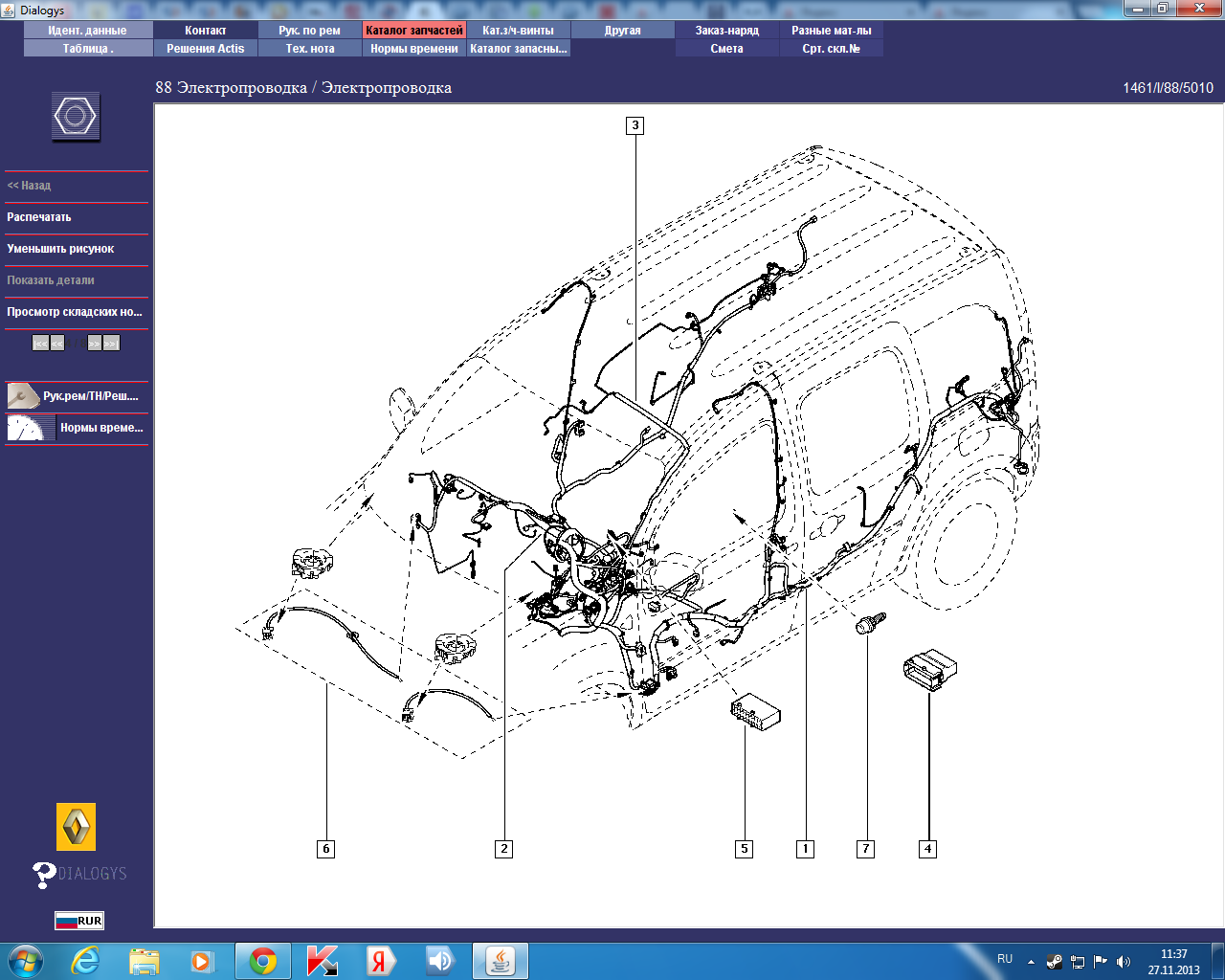The height and width of the screenshot is (980, 1225).
Task: Select callout number 6 on the wiring diagram
Action: [325, 849]
